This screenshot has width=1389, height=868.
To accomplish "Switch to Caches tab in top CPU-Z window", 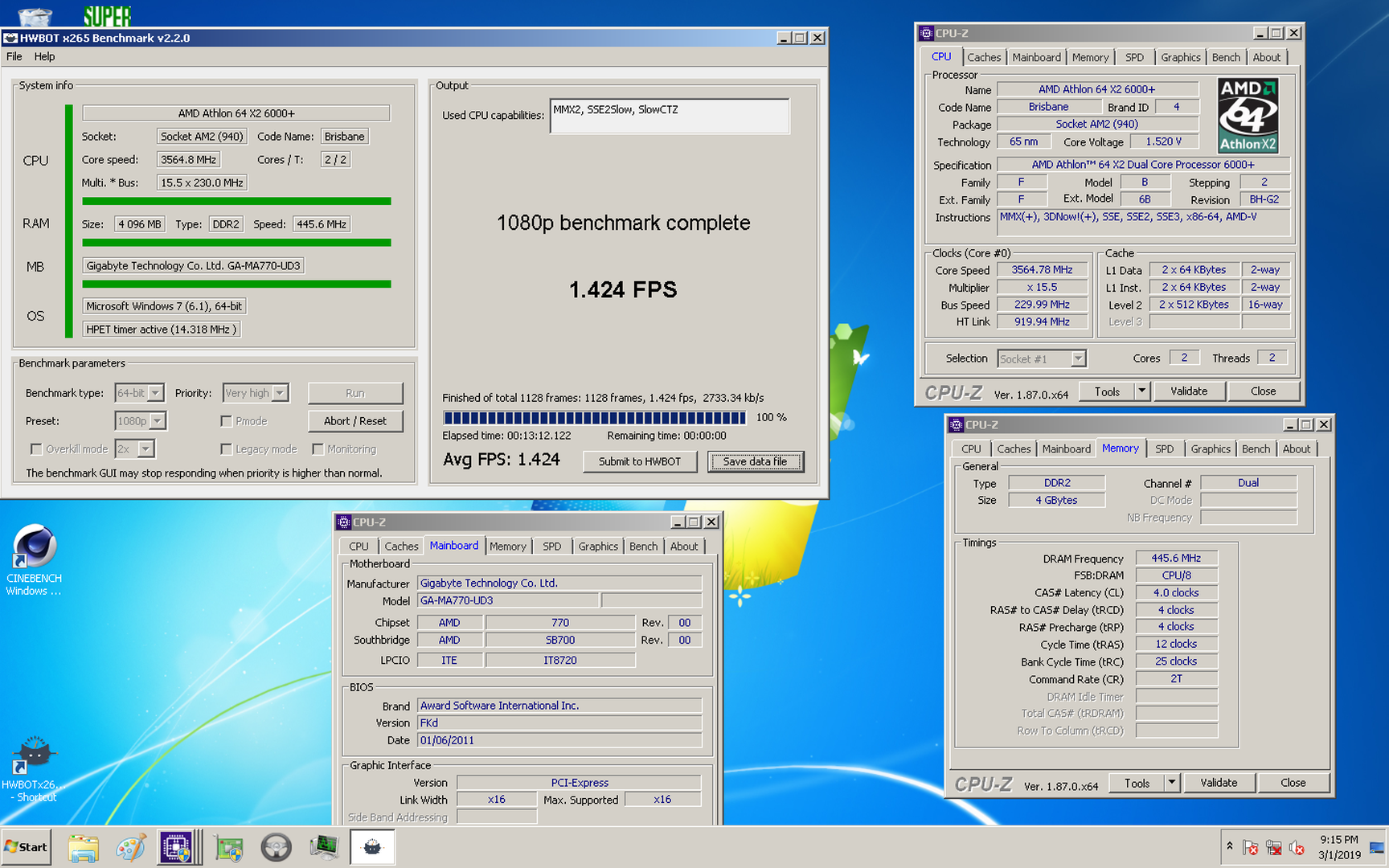I will click(984, 57).
